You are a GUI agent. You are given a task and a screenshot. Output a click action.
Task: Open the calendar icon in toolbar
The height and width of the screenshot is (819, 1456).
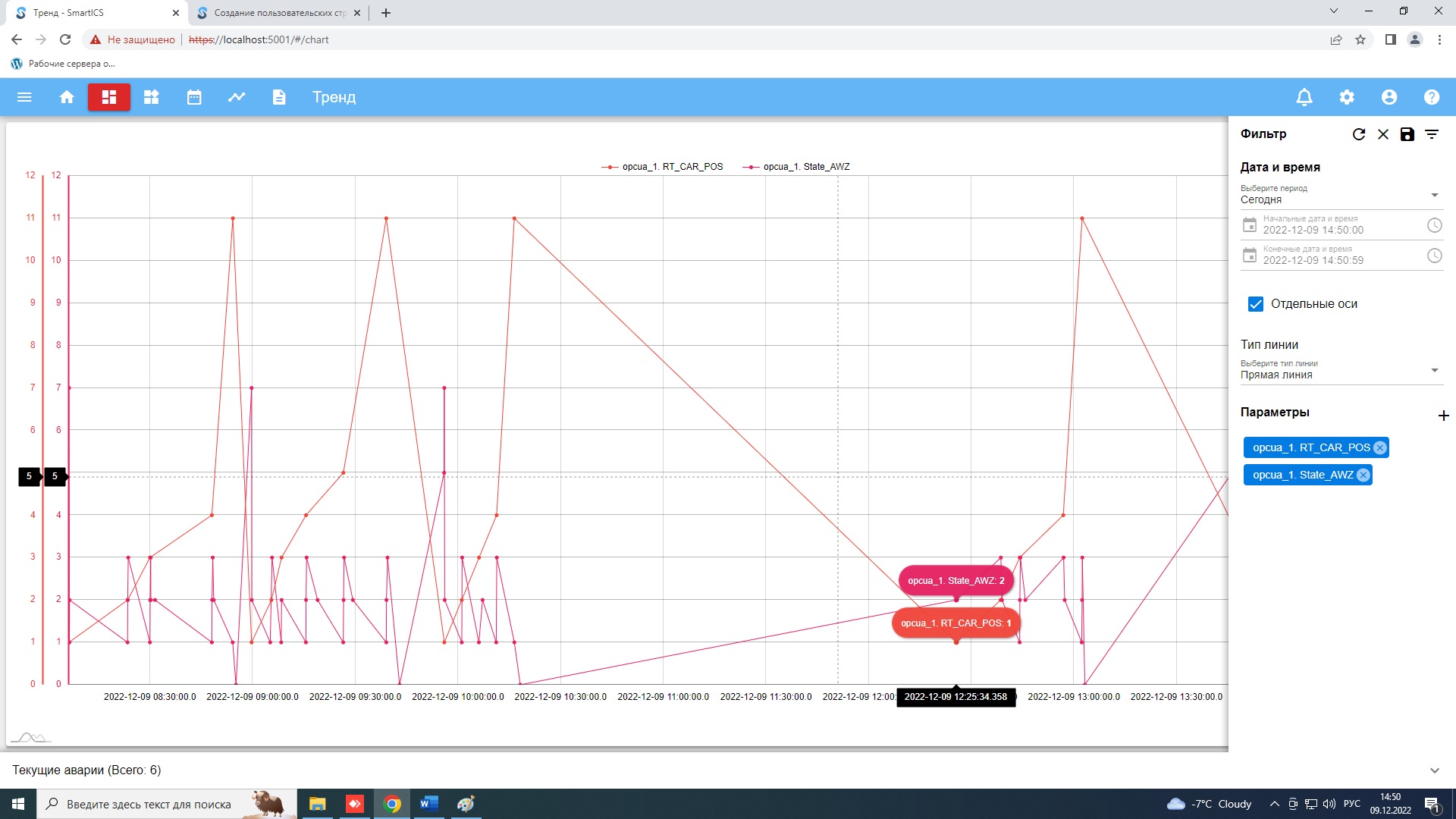tap(194, 97)
